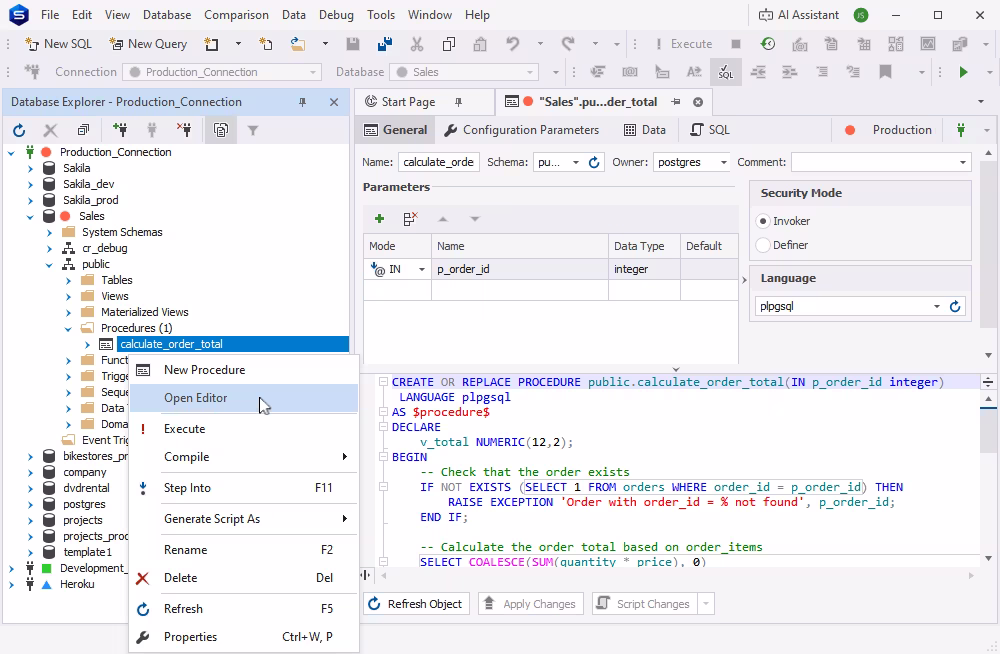Open the Database Sales dropdown
The image size is (1000, 654).
click(x=529, y=72)
